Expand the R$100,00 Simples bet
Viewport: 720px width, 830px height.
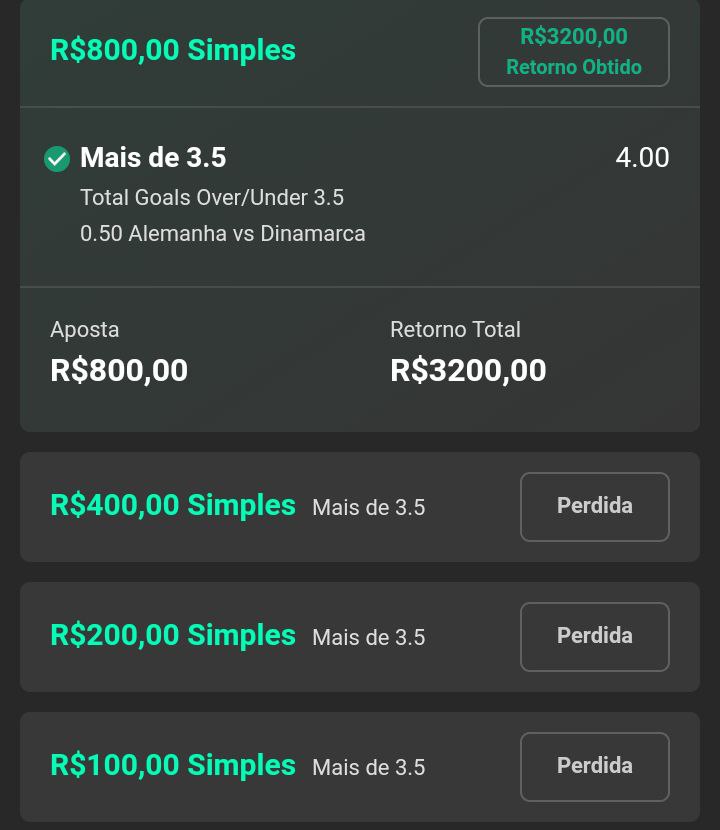173,766
